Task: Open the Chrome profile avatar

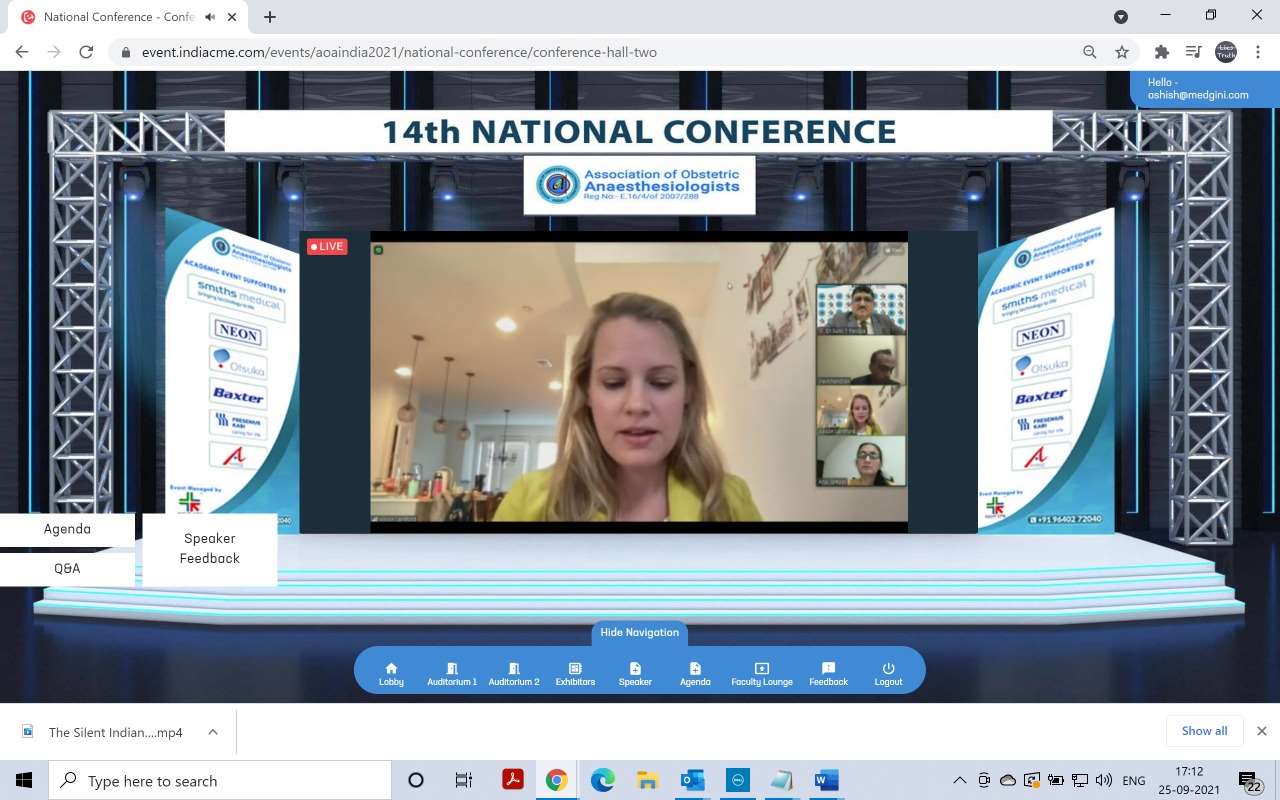Action: pos(1226,52)
